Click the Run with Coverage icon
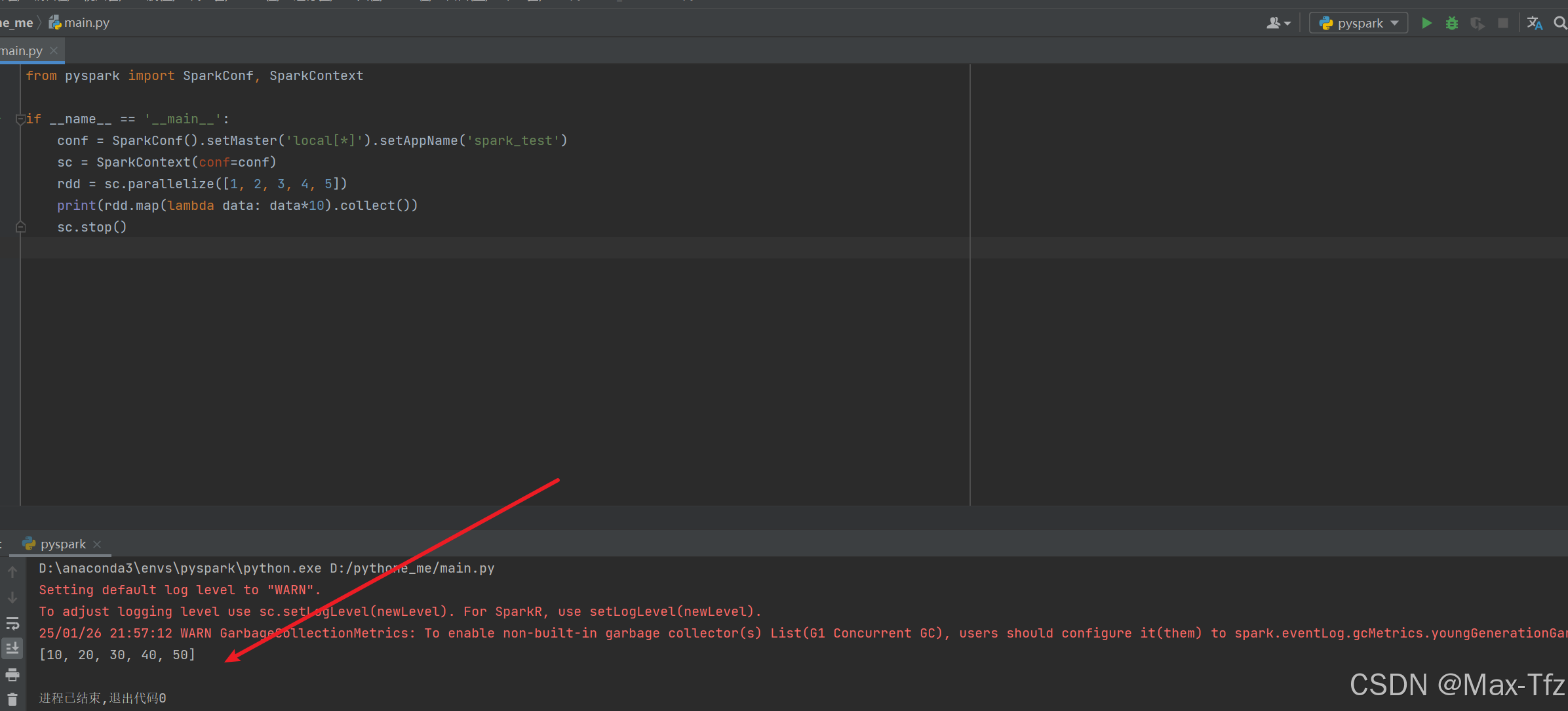The width and height of the screenshot is (1568, 711). pos(1477,23)
